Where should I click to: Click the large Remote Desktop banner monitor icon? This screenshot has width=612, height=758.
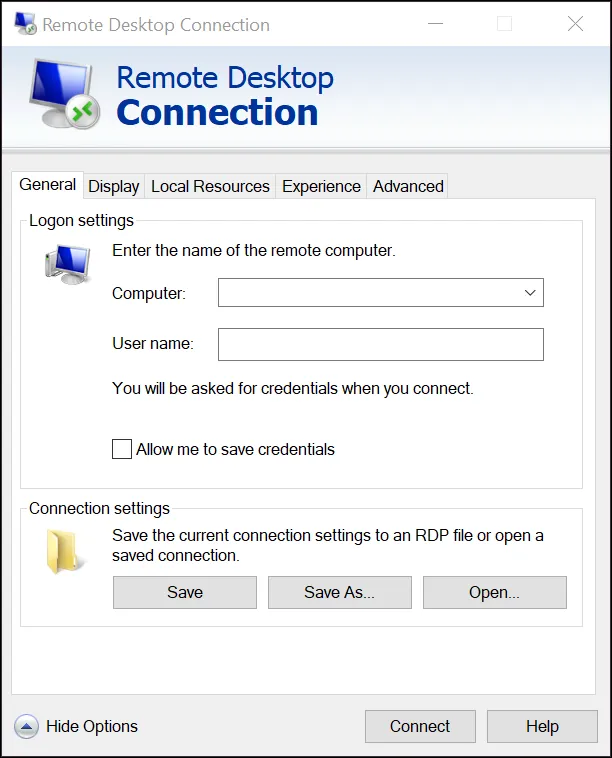click(x=65, y=94)
